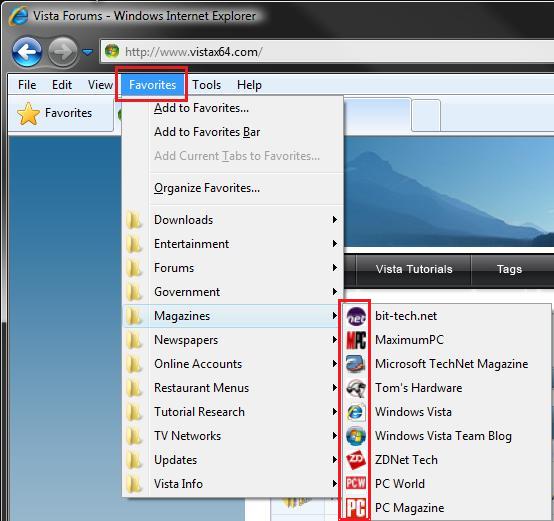Click the Restaurant Menus folder icon
The image size is (554, 521).
(x=134, y=388)
